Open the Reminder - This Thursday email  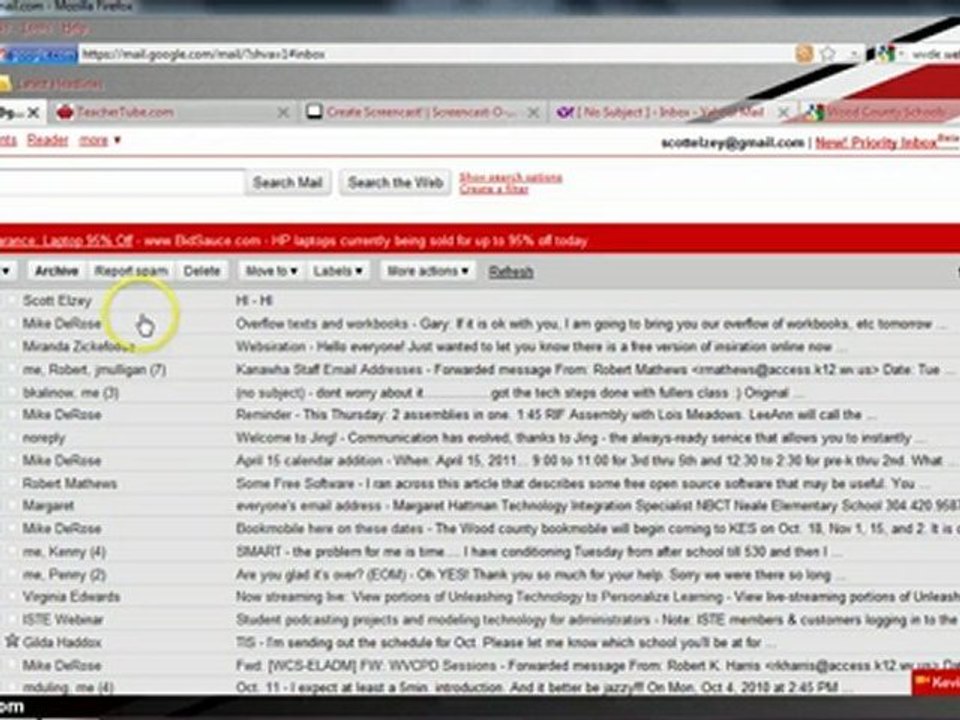click(x=480, y=414)
